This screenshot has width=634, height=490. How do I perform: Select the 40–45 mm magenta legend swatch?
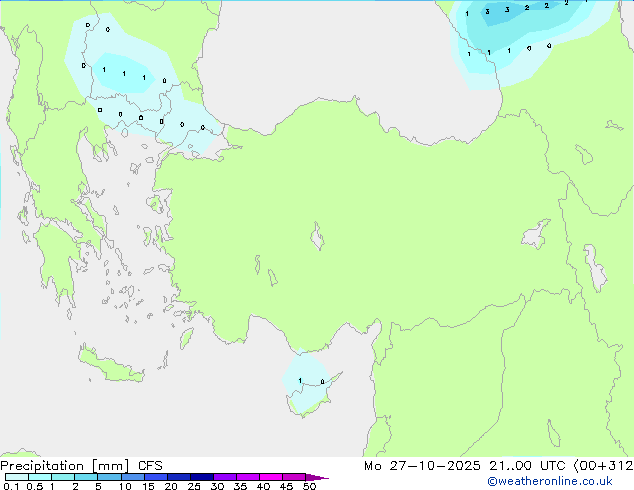point(271,477)
